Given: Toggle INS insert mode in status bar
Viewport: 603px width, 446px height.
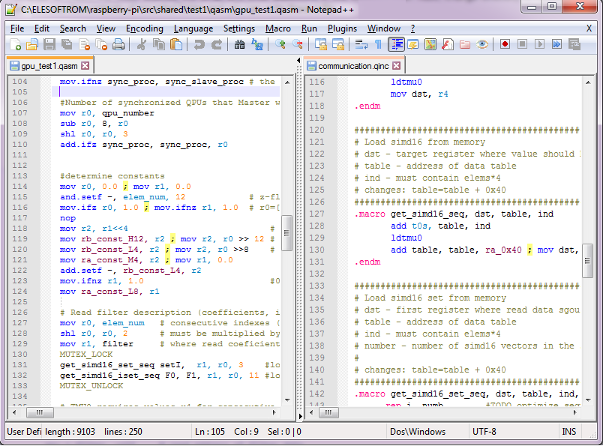Looking at the screenshot, I should [569, 432].
